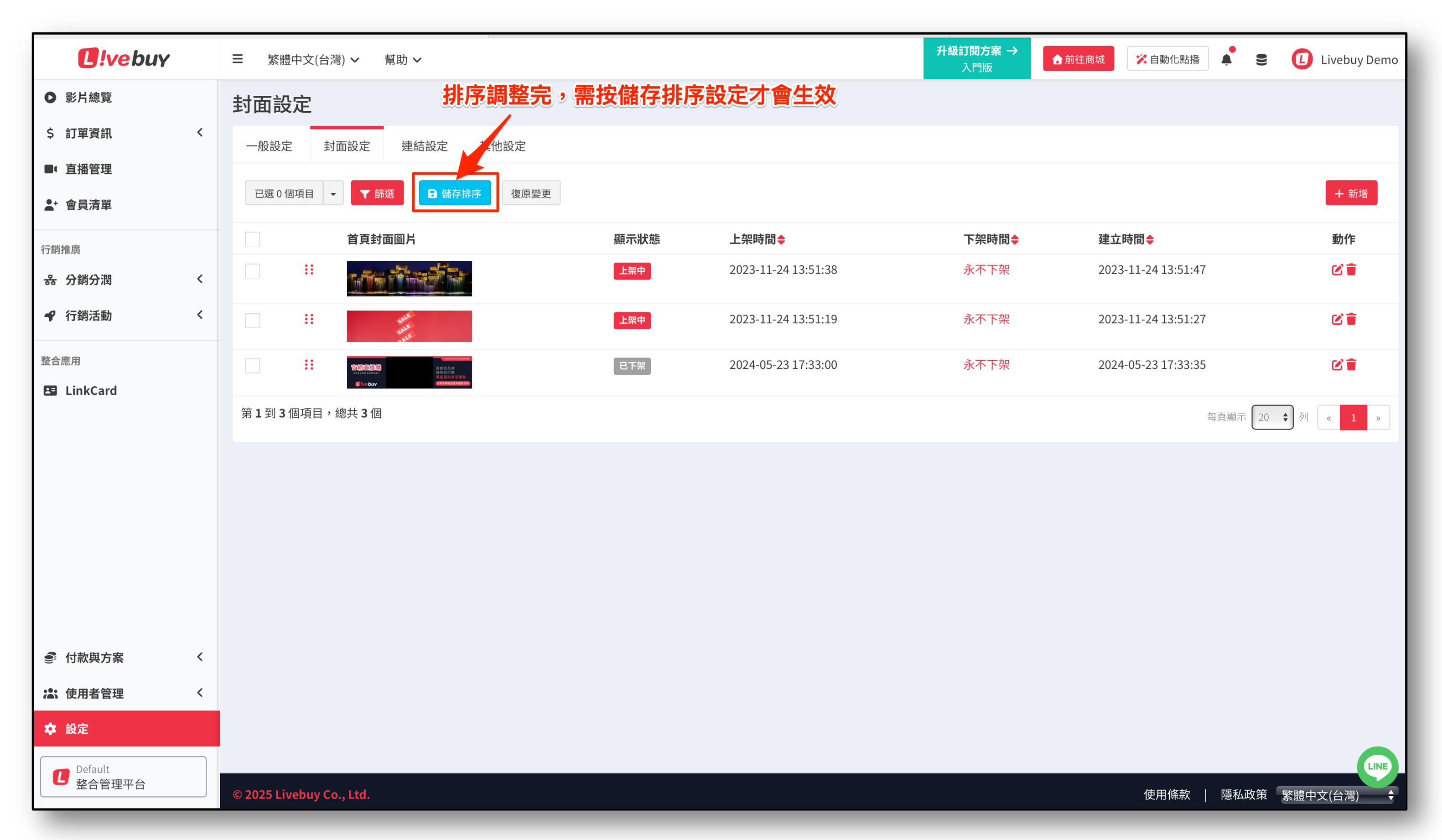Toggle the hamburger sidebar menu

(x=238, y=59)
